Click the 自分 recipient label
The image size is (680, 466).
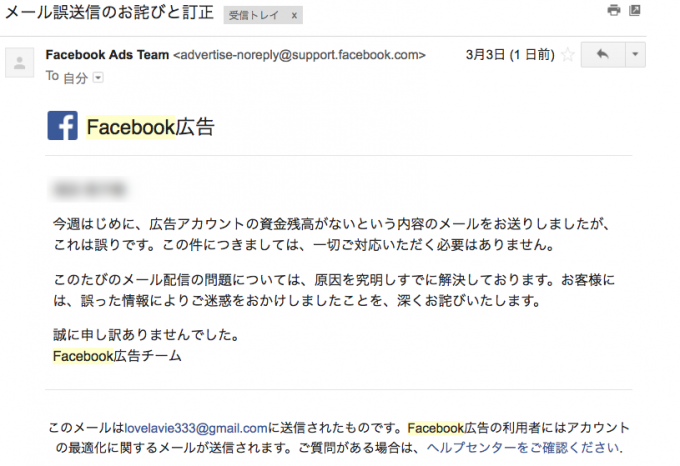click(76, 78)
